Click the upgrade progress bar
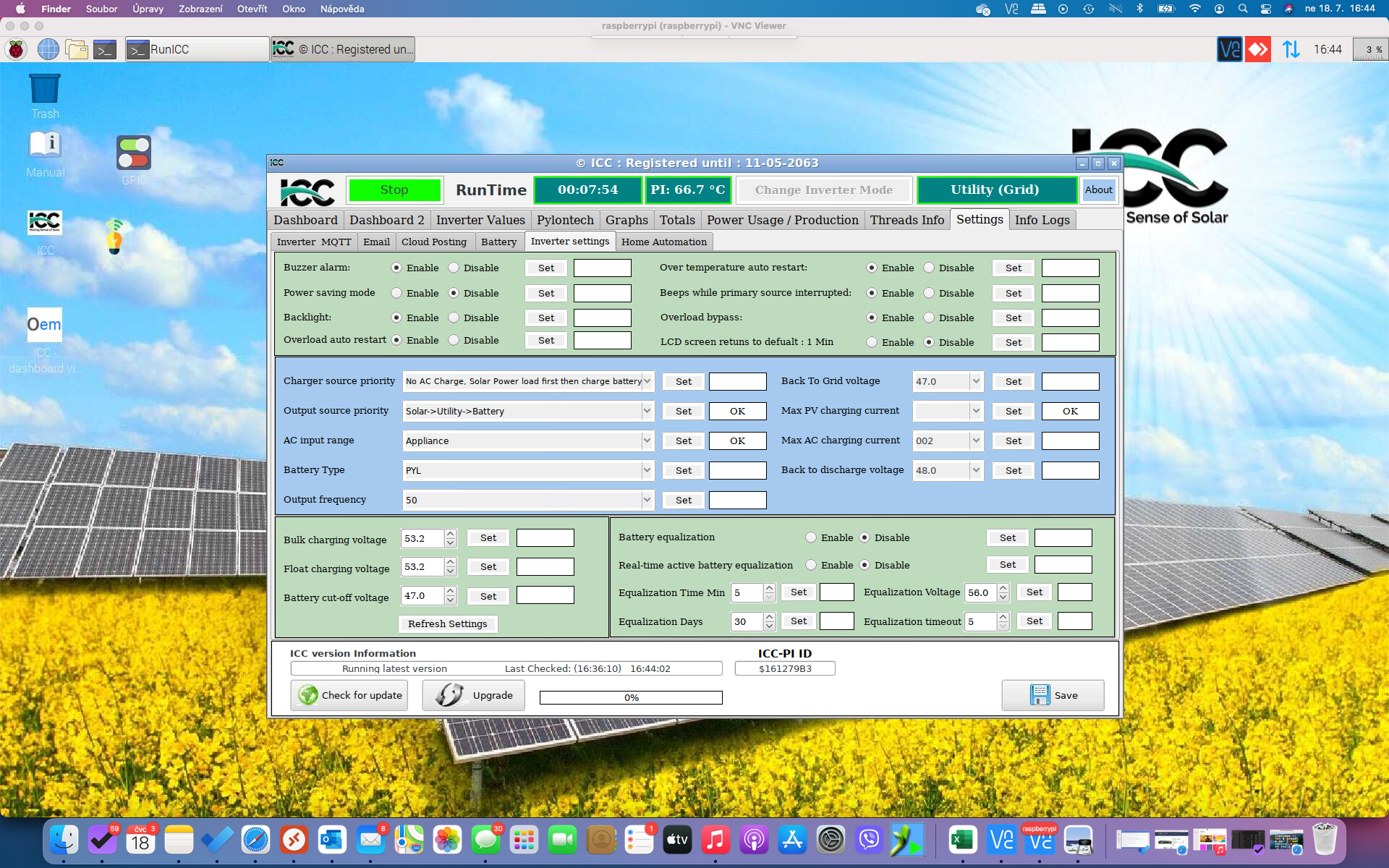 coord(631,697)
